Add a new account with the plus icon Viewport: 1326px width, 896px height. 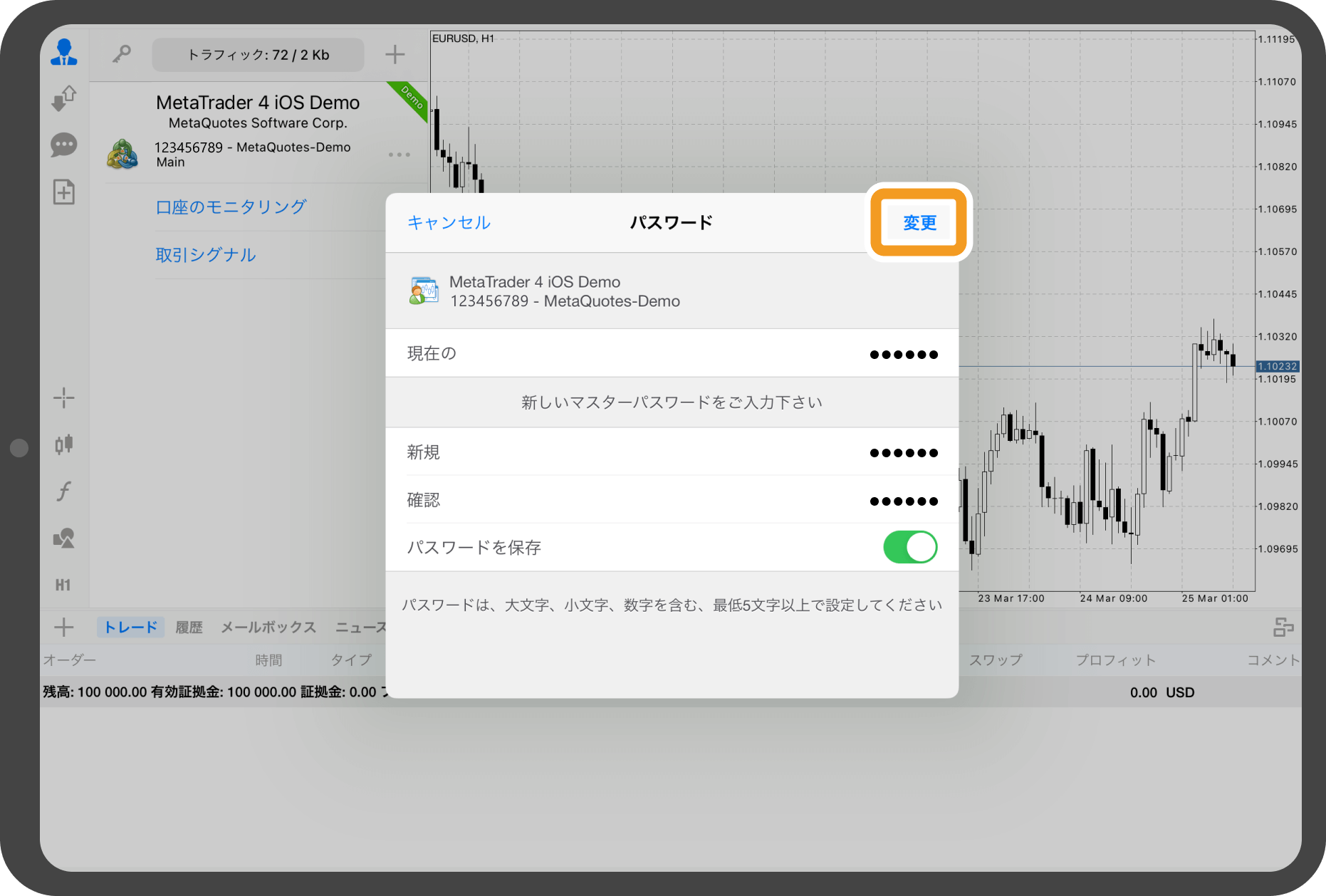[395, 54]
